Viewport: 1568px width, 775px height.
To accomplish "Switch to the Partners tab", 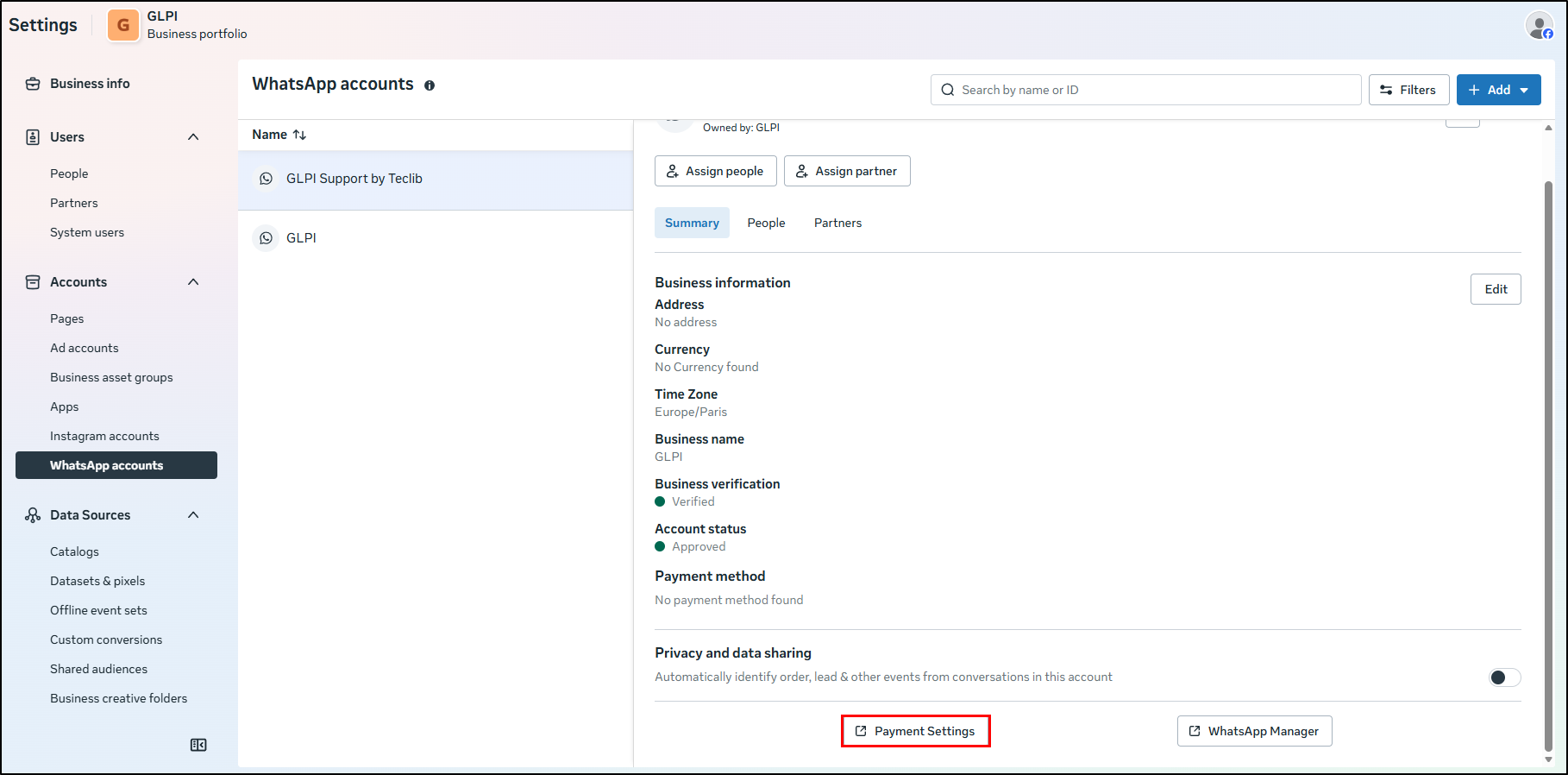I will click(837, 223).
